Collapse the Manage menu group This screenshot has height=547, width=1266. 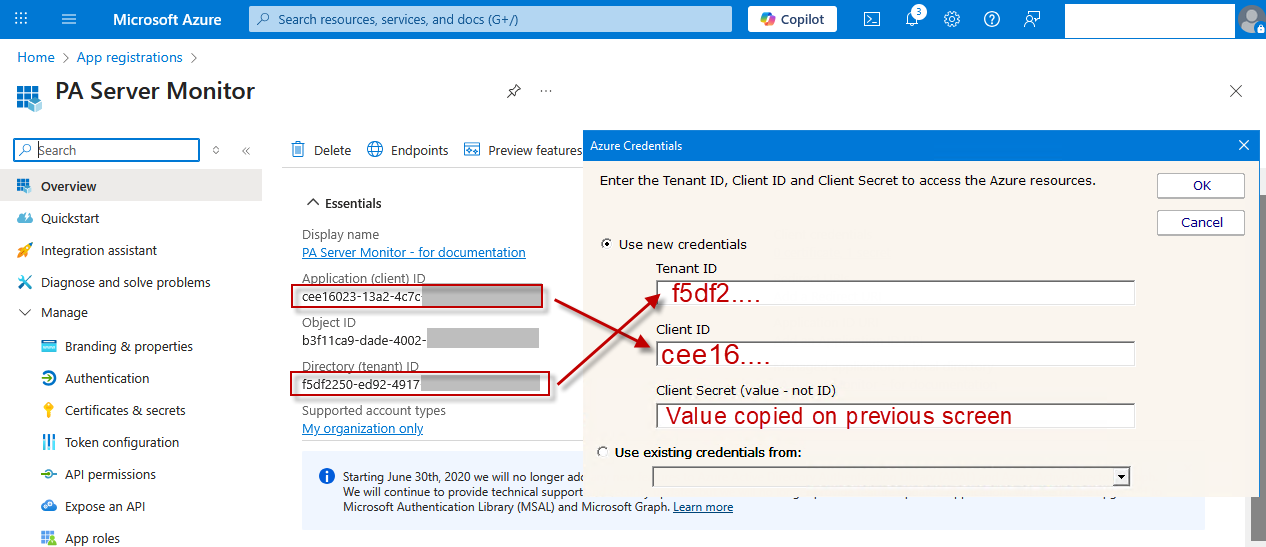point(25,313)
